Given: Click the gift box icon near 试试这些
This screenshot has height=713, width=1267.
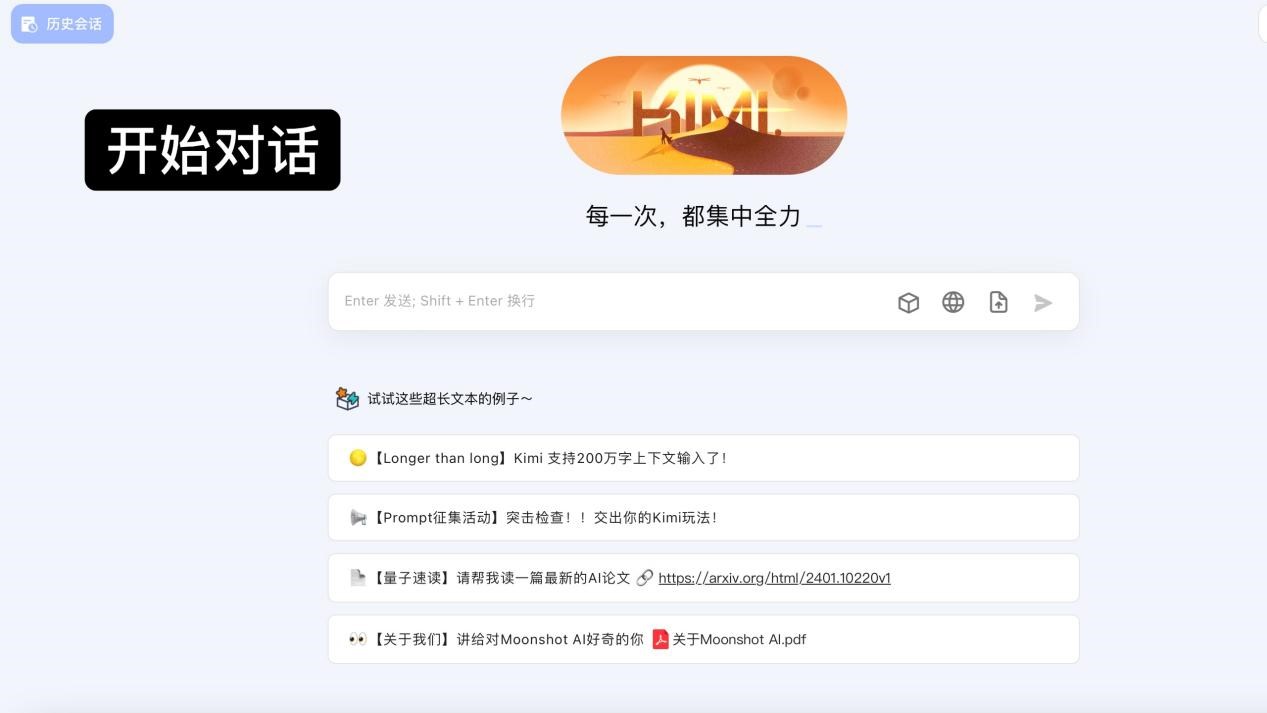Looking at the screenshot, I should tap(347, 399).
